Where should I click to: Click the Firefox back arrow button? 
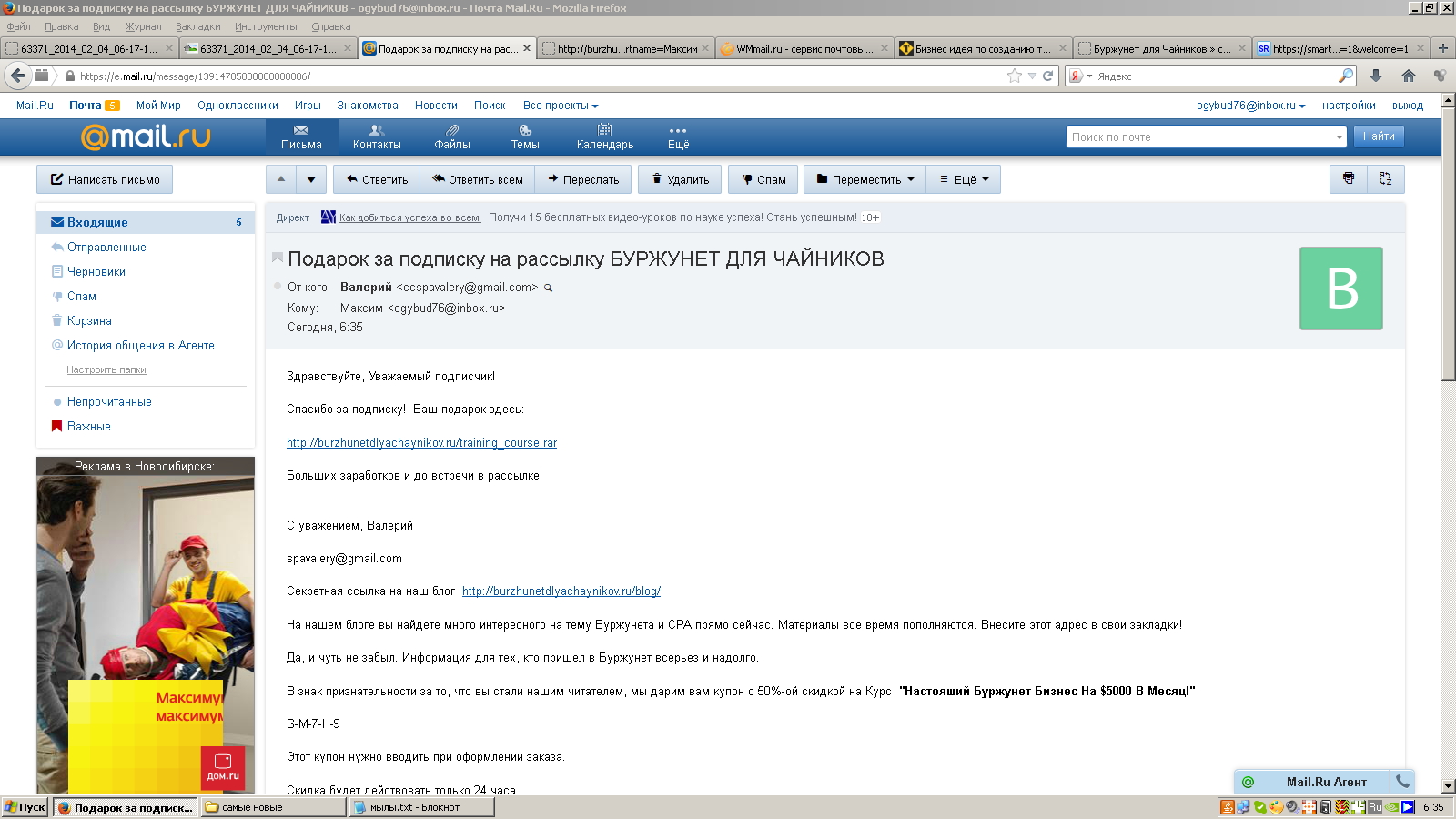pos(17,76)
